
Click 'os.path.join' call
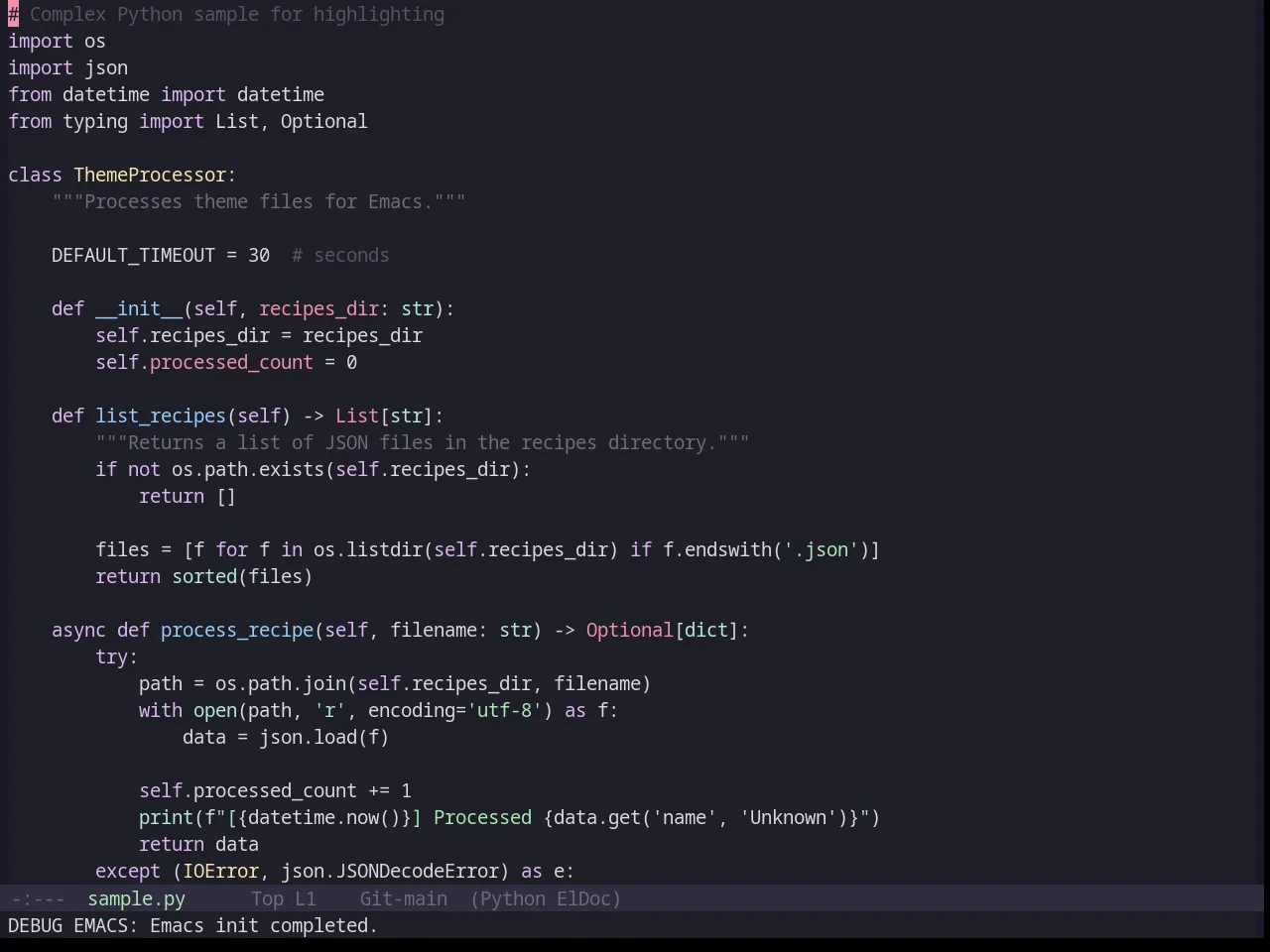point(281,683)
